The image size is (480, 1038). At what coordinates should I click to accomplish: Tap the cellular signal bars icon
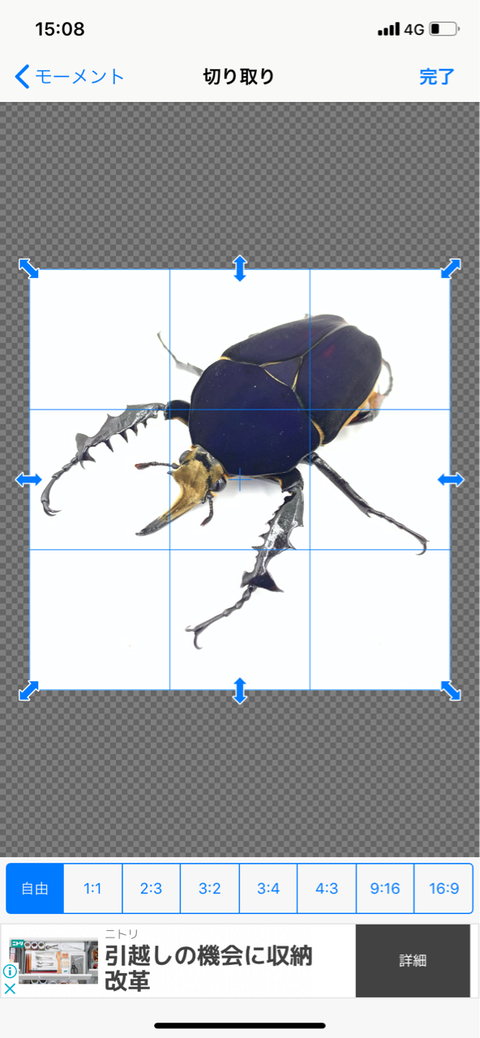[389, 29]
